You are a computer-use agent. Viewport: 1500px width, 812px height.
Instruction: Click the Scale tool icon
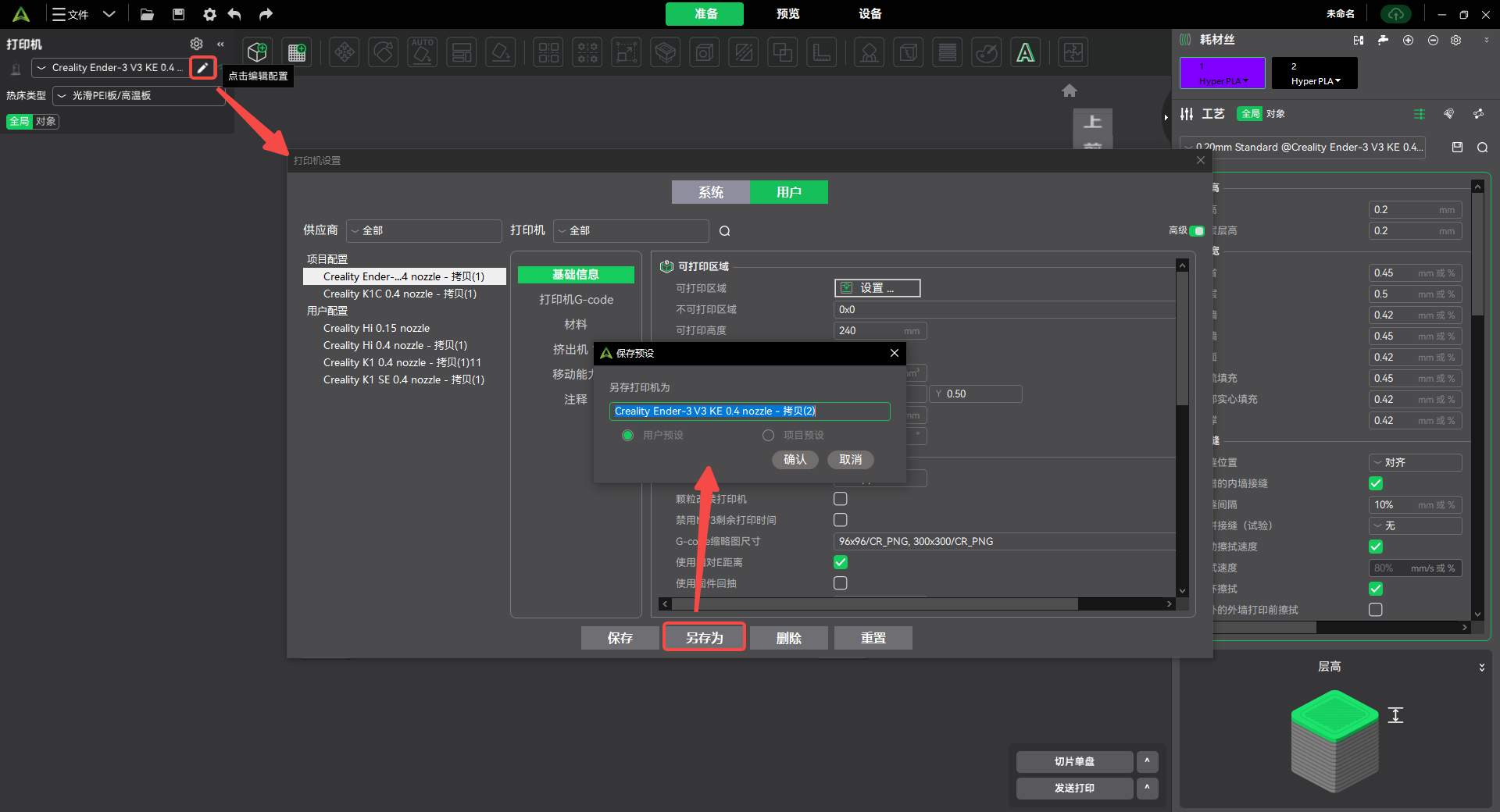click(x=627, y=52)
